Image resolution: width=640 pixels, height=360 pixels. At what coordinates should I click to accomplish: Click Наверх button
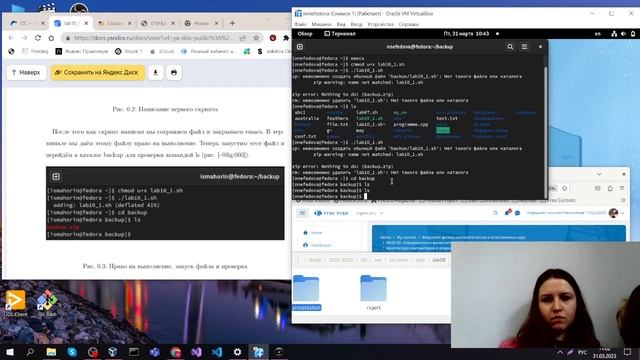tap(26, 72)
